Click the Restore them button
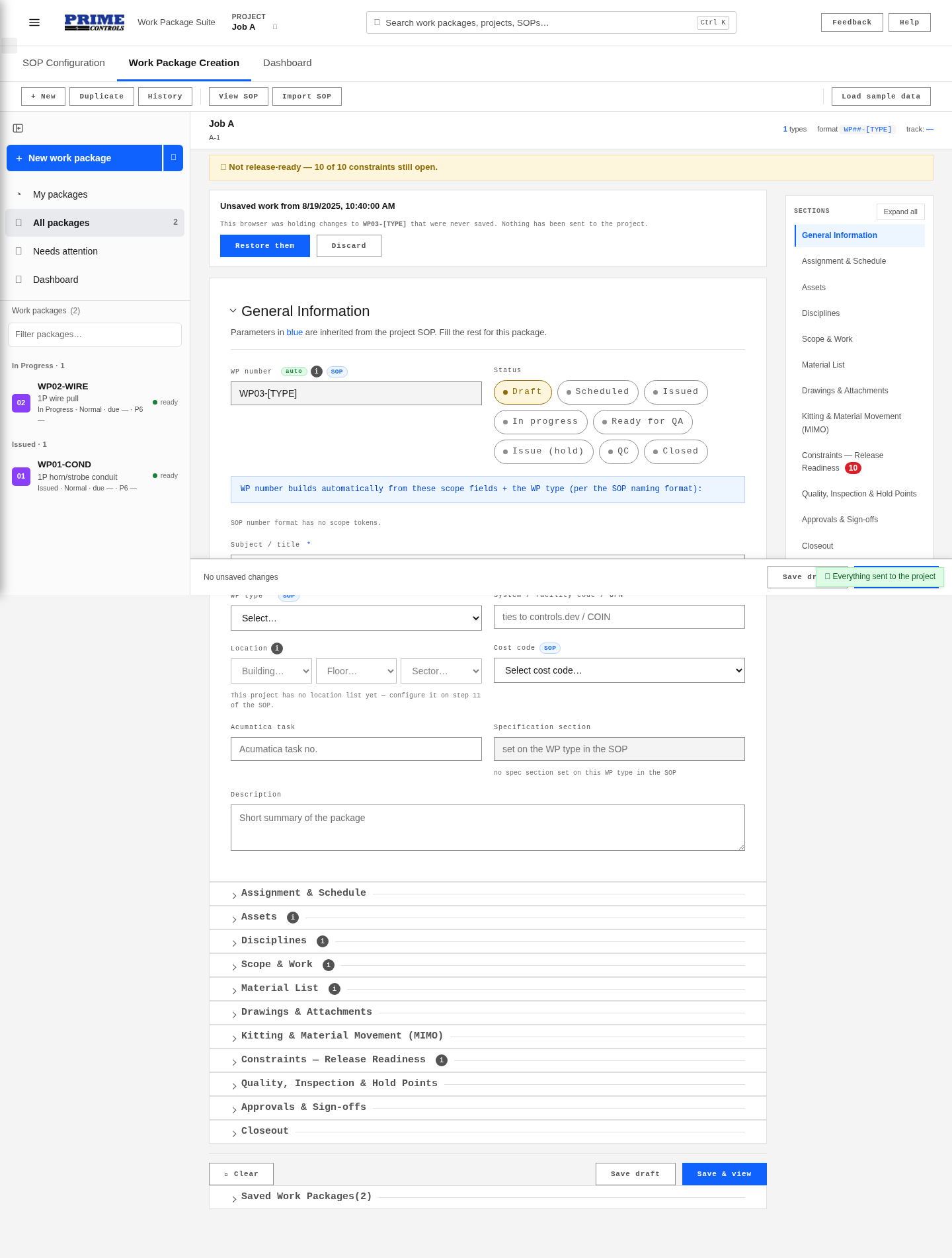 265,246
